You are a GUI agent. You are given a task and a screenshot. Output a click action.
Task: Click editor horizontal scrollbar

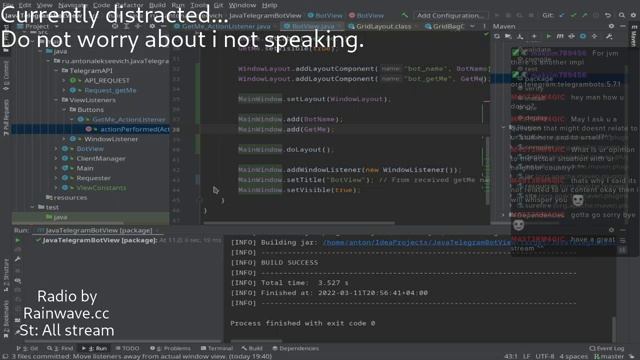tap(299, 223)
